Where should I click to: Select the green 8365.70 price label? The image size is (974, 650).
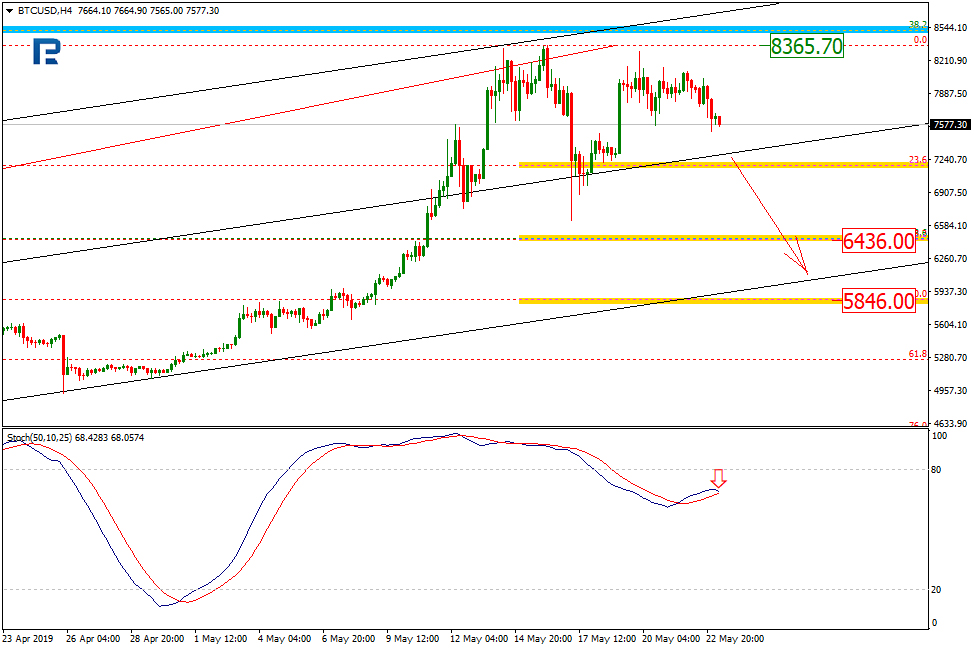coord(806,45)
